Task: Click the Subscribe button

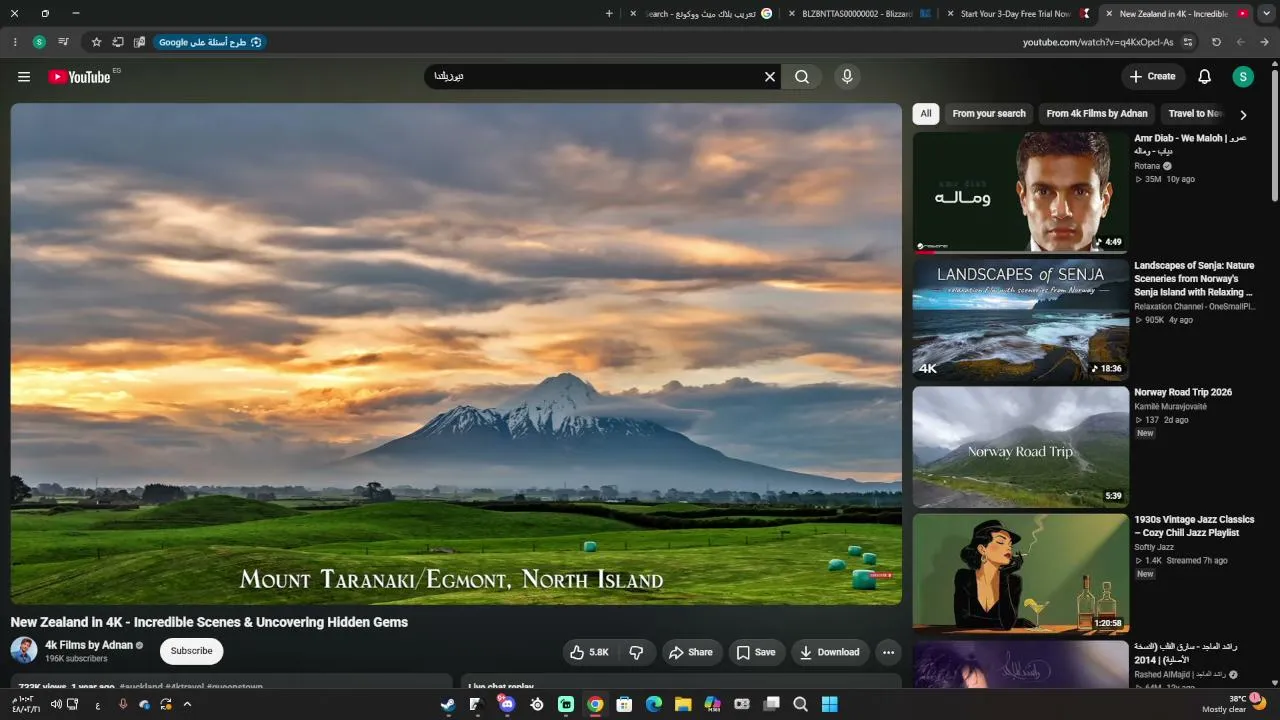Action: click(191, 651)
